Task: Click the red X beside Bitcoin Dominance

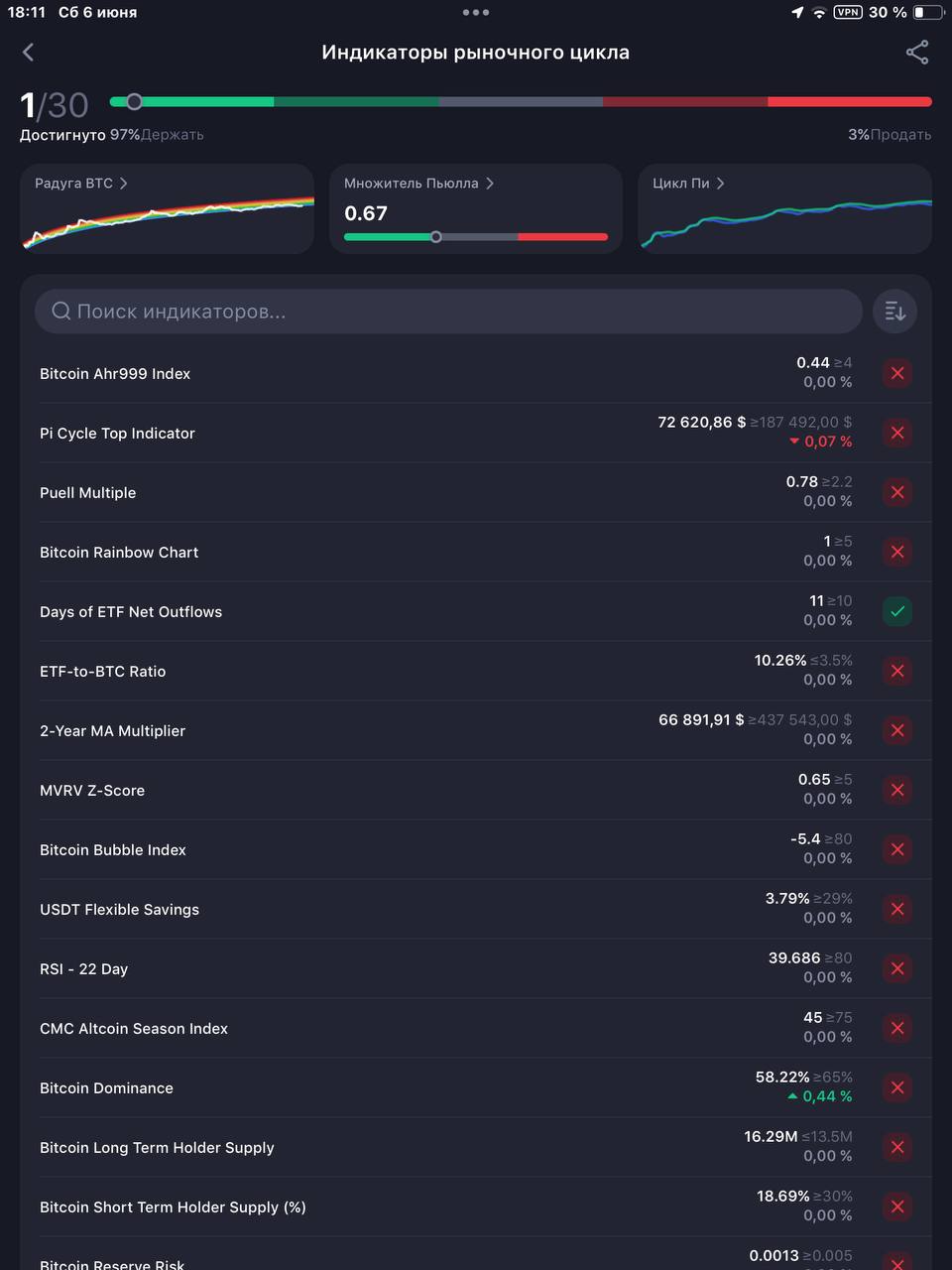Action: [x=897, y=1087]
